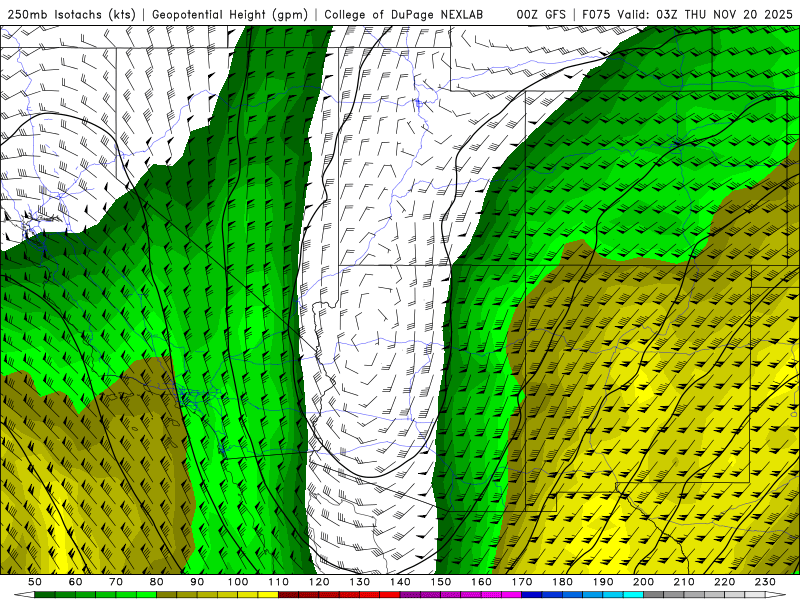Screen dimensions: 800x600
Task: Click the '150' label on the color scale
Action: pyautogui.click(x=440, y=582)
